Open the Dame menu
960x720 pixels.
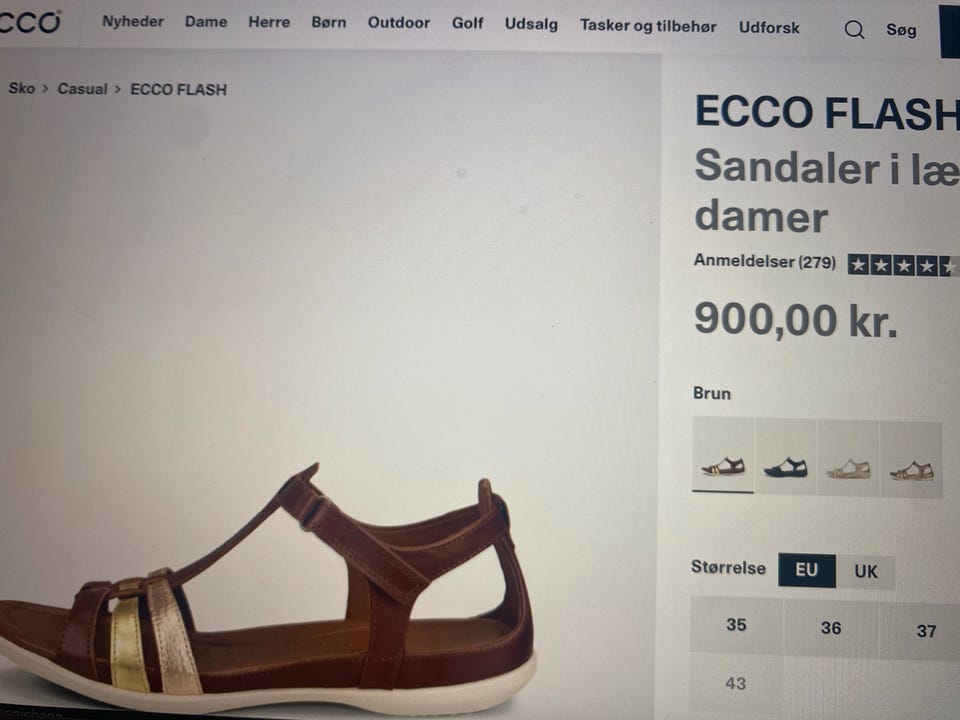tap(206, 22)
